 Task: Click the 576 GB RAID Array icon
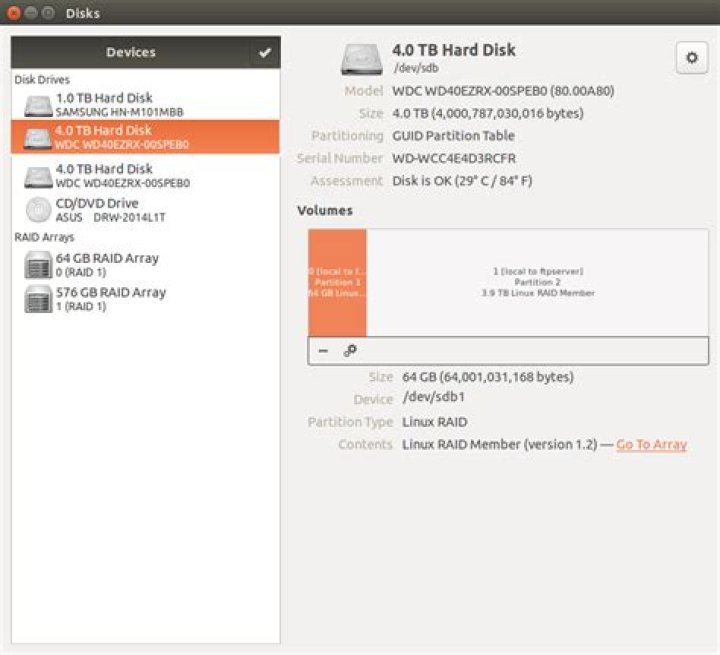pyautogui.click(x=39, y=299)
